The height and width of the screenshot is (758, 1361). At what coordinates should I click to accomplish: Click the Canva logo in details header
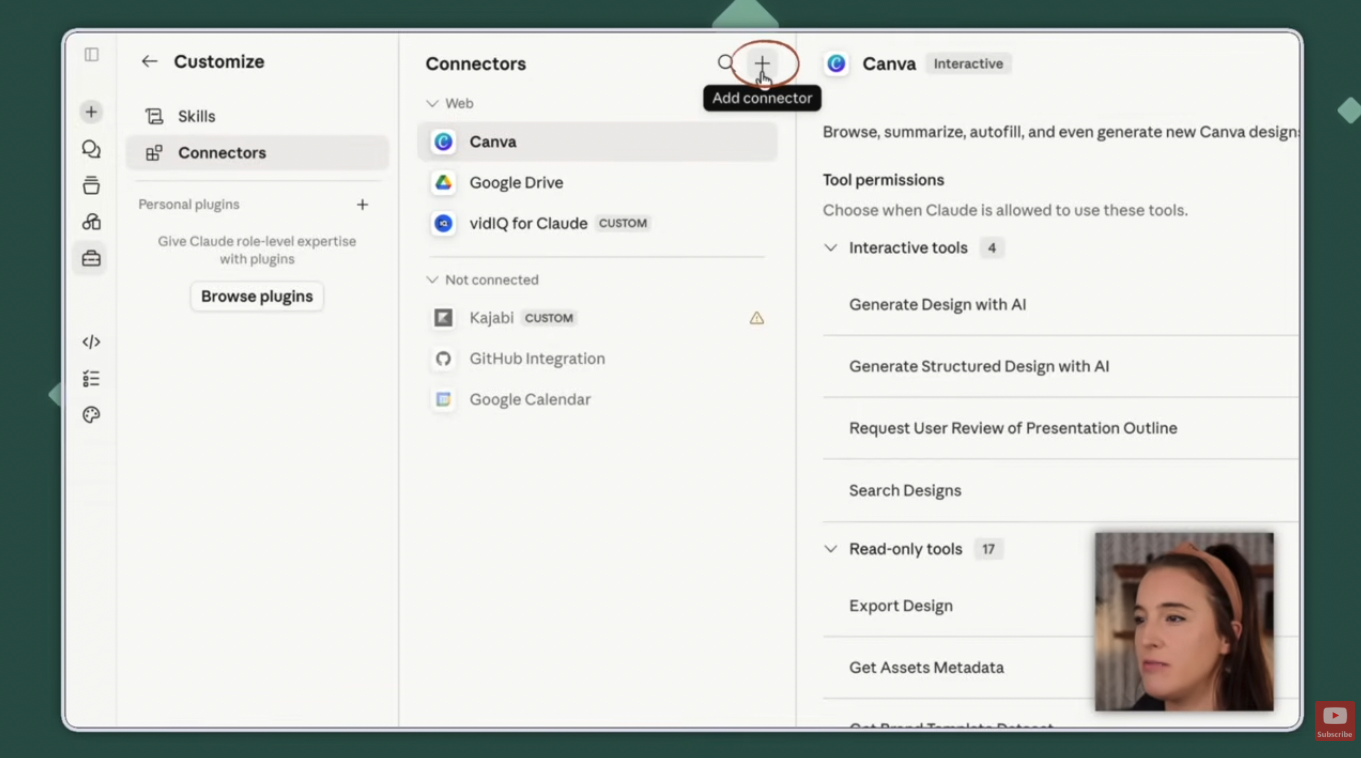pos(836,64)
